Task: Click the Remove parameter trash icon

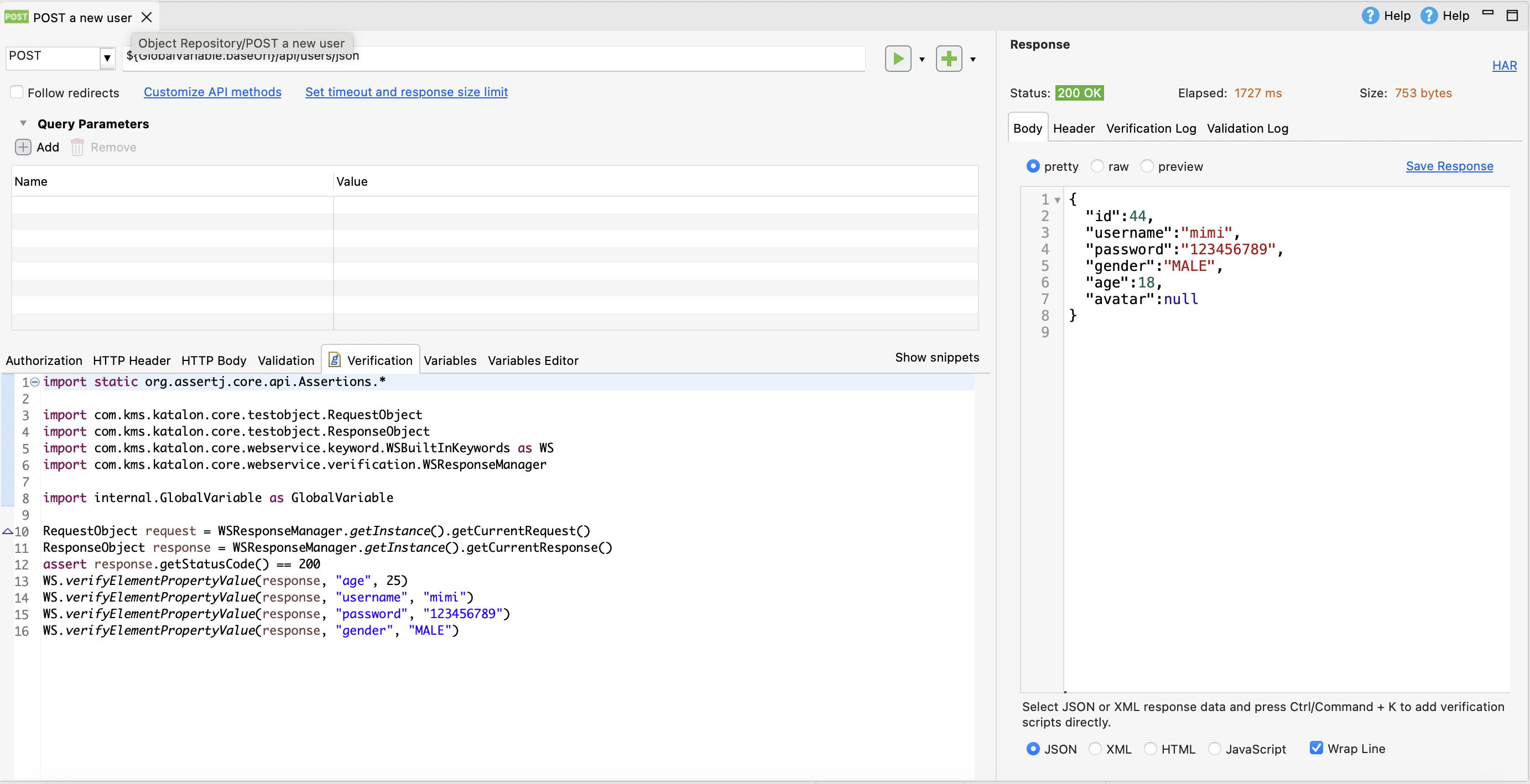Action: (x=77, y=147)
